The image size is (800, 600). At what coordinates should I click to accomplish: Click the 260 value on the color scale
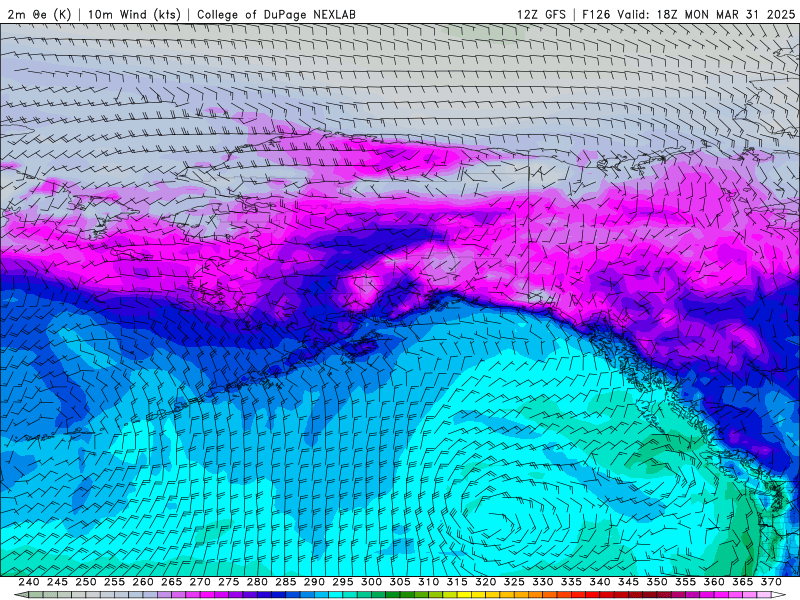(143, 582)
